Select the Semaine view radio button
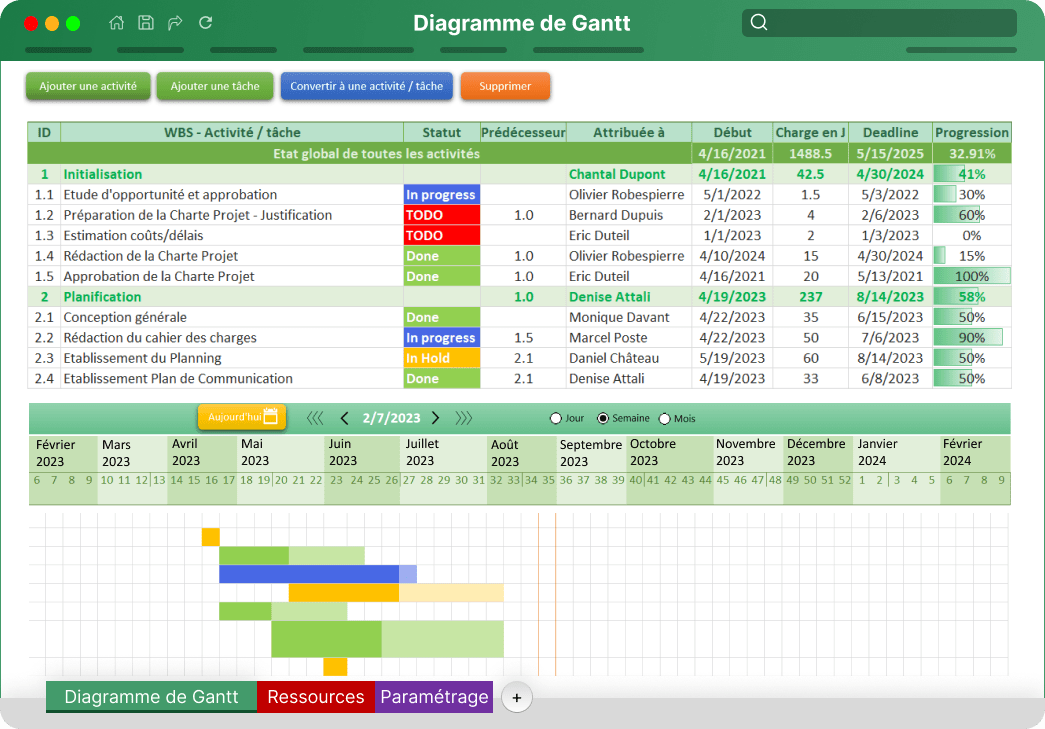This screenshot has height=729, width=1045. (x=602, y=418)
